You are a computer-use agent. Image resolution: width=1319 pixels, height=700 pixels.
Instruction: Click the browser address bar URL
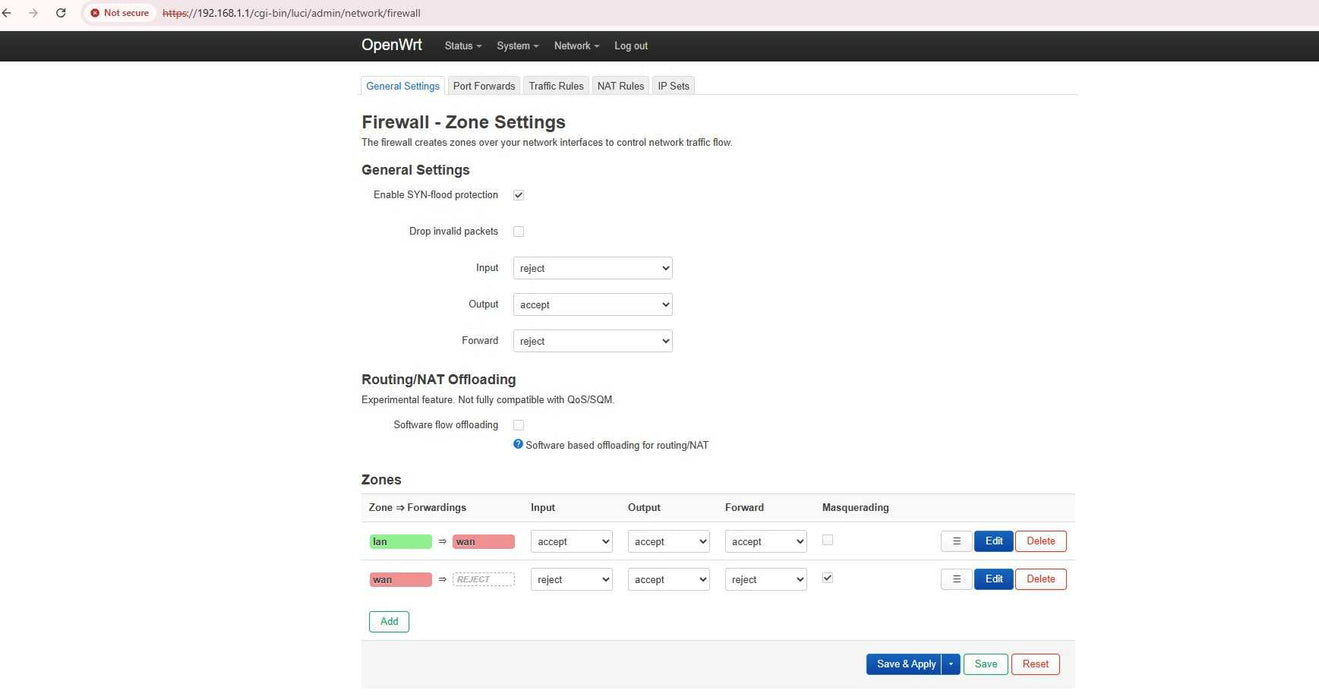(x=291, y=13)
